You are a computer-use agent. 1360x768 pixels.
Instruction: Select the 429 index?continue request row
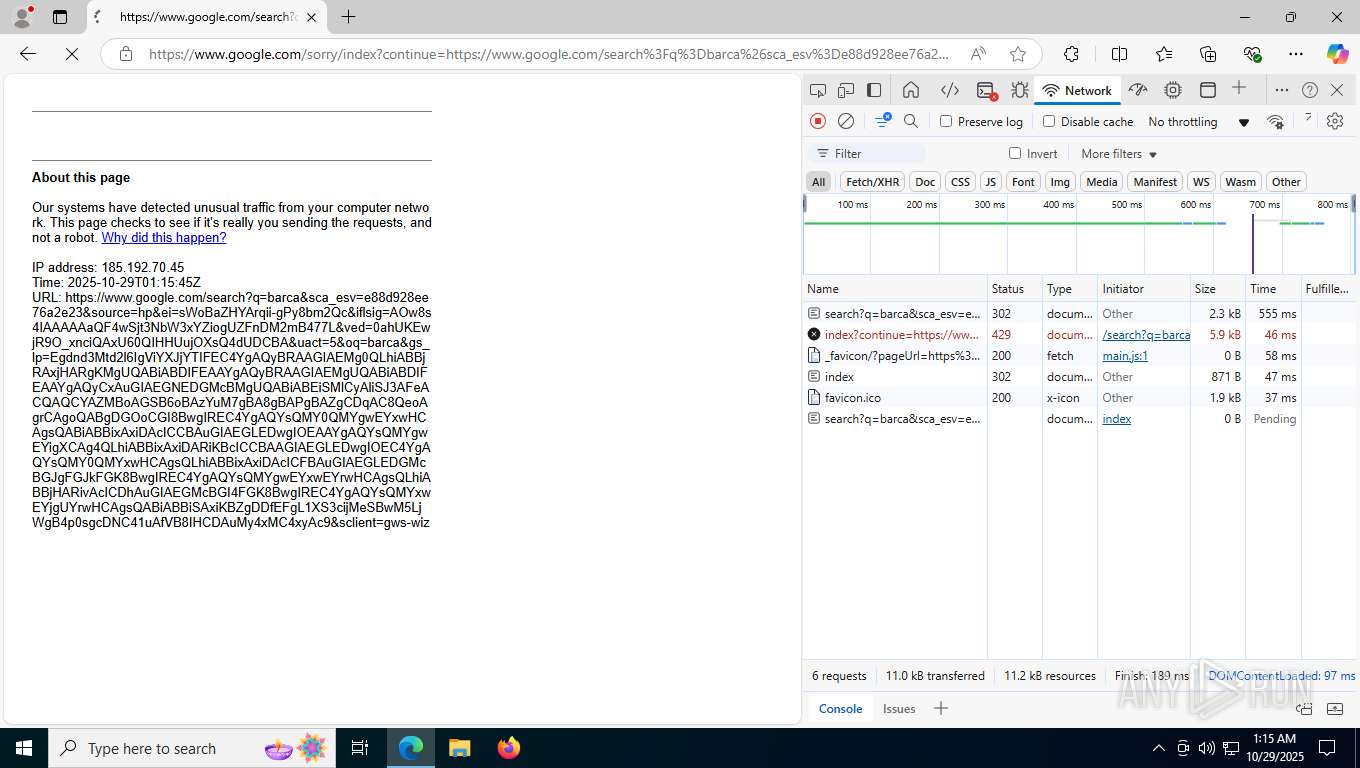coord(1079,335)
